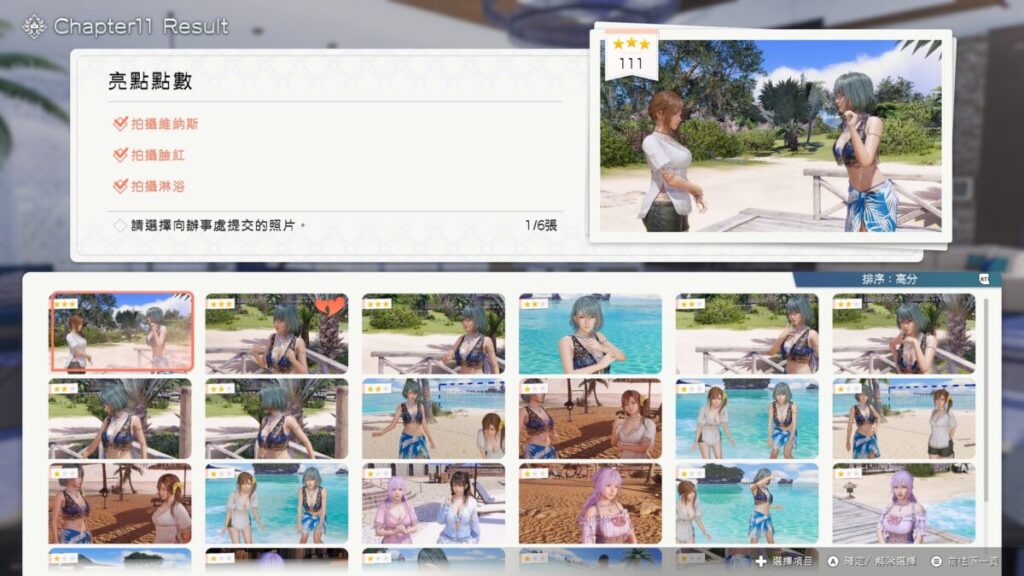Screen dimensions: 1024x576
Task: Click the Chapter11 Result emblem icon
Action: (x=34, y=27)
